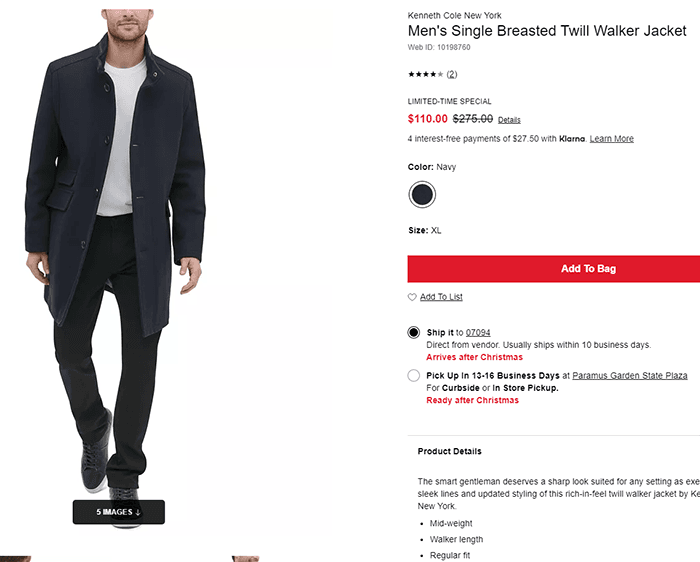Open the Add To List link
This screenshot has width=700, height=562.
tap(441, 297)
